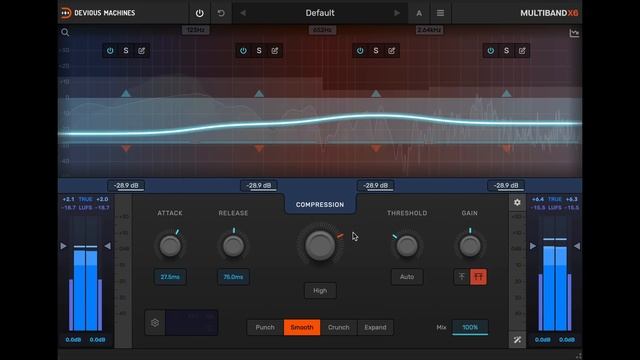Screen dimensions: 640x360
Task: Click fourth band lower orange triangle marker
Action: [x=506, y=149]
